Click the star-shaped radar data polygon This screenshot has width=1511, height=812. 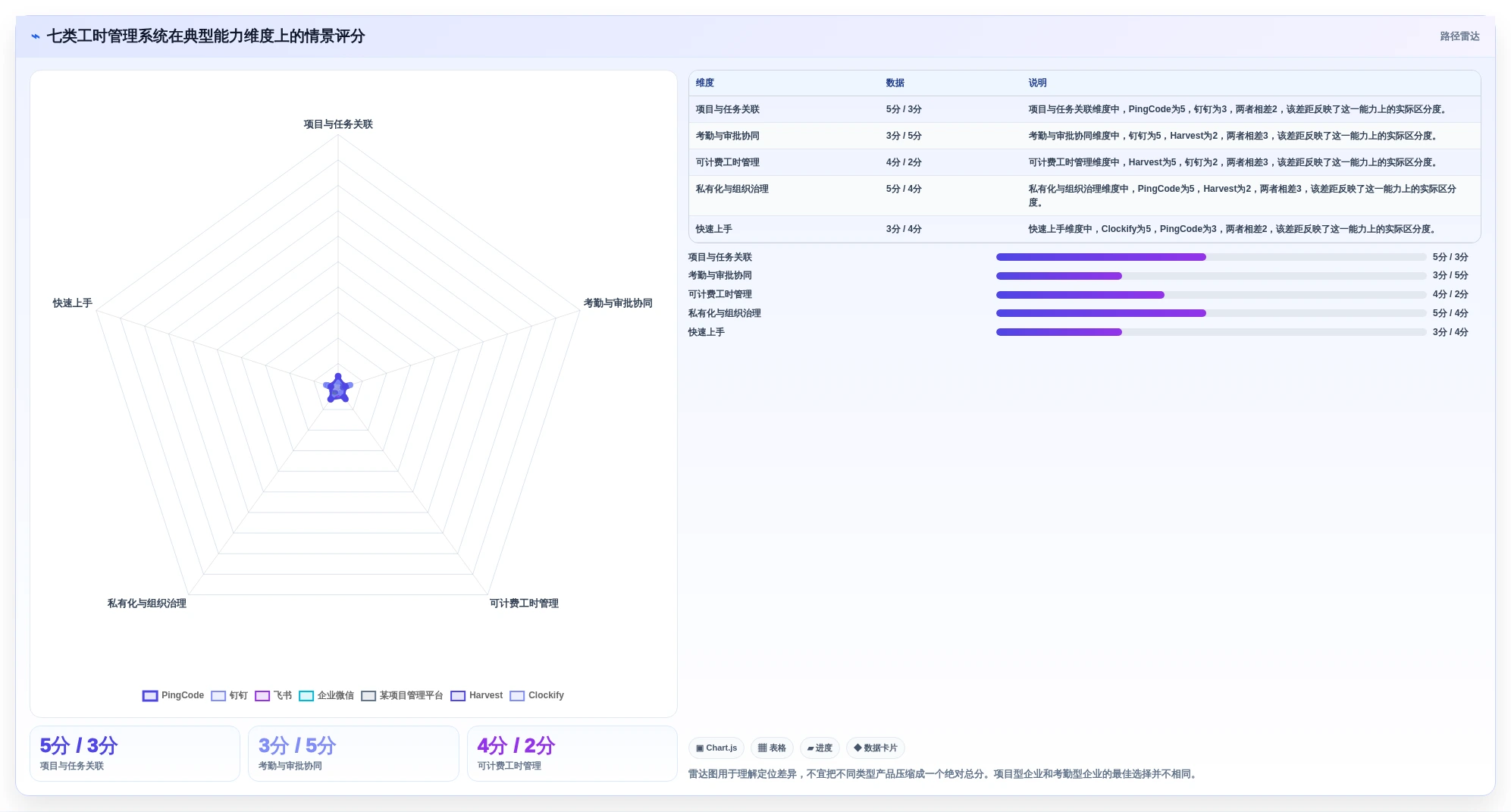[338, 388]
